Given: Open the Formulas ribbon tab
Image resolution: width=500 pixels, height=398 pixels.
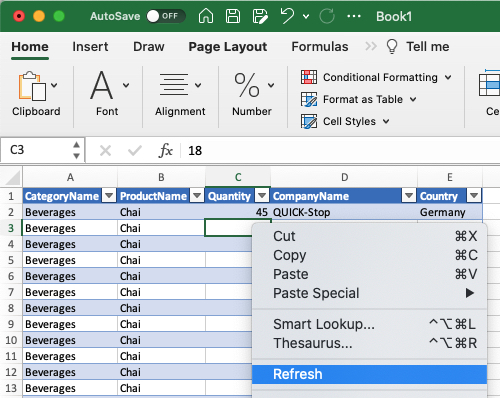Looking at the screenshot, I should coord(320,47).
